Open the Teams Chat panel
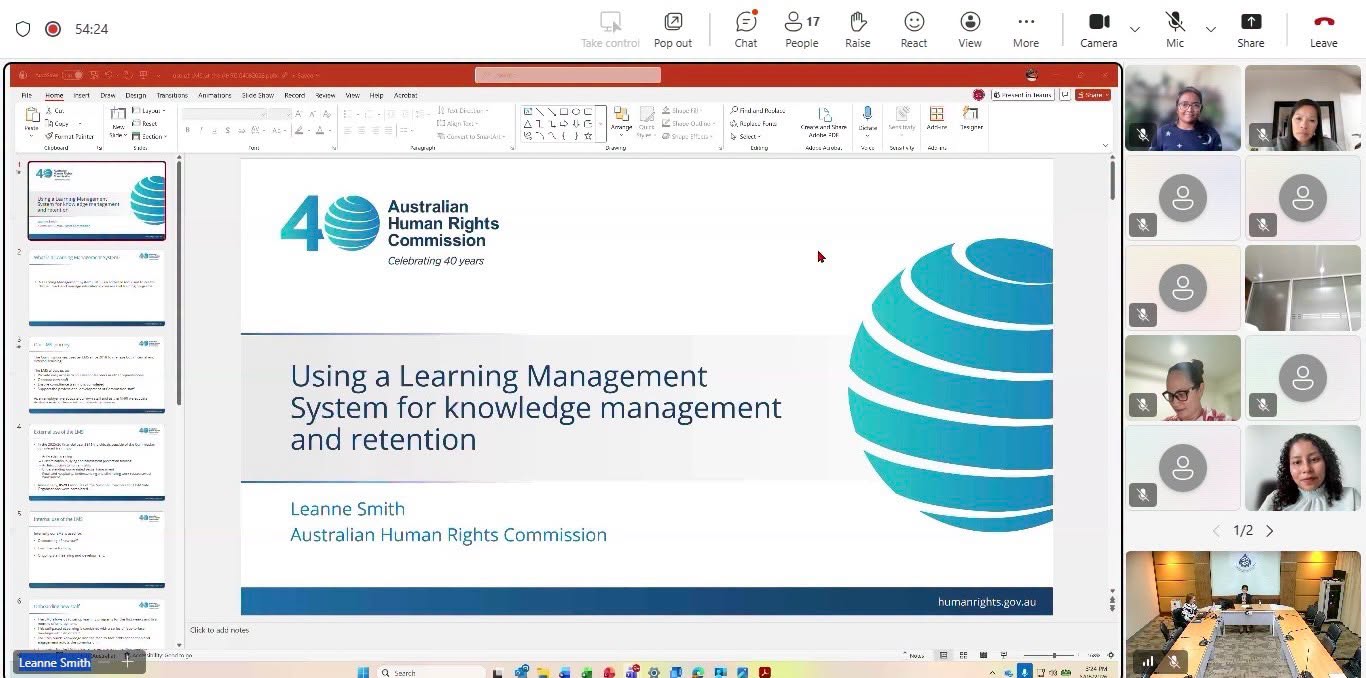The height and width of the screenshot is (678, 1366). [x=746, y=29]
